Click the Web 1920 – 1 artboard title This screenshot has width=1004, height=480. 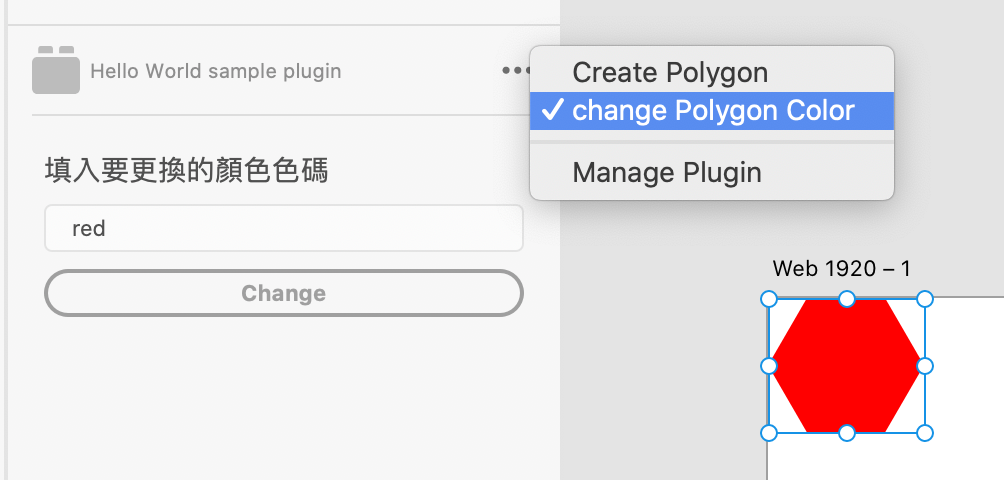point(841,268)
